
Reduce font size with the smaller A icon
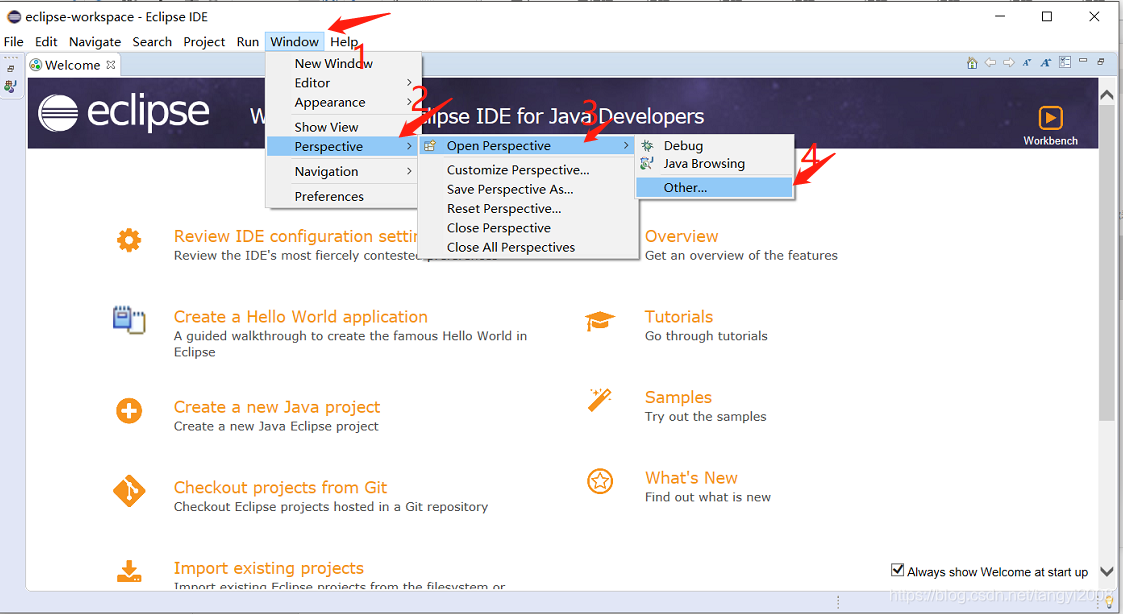pos(1026,63)
